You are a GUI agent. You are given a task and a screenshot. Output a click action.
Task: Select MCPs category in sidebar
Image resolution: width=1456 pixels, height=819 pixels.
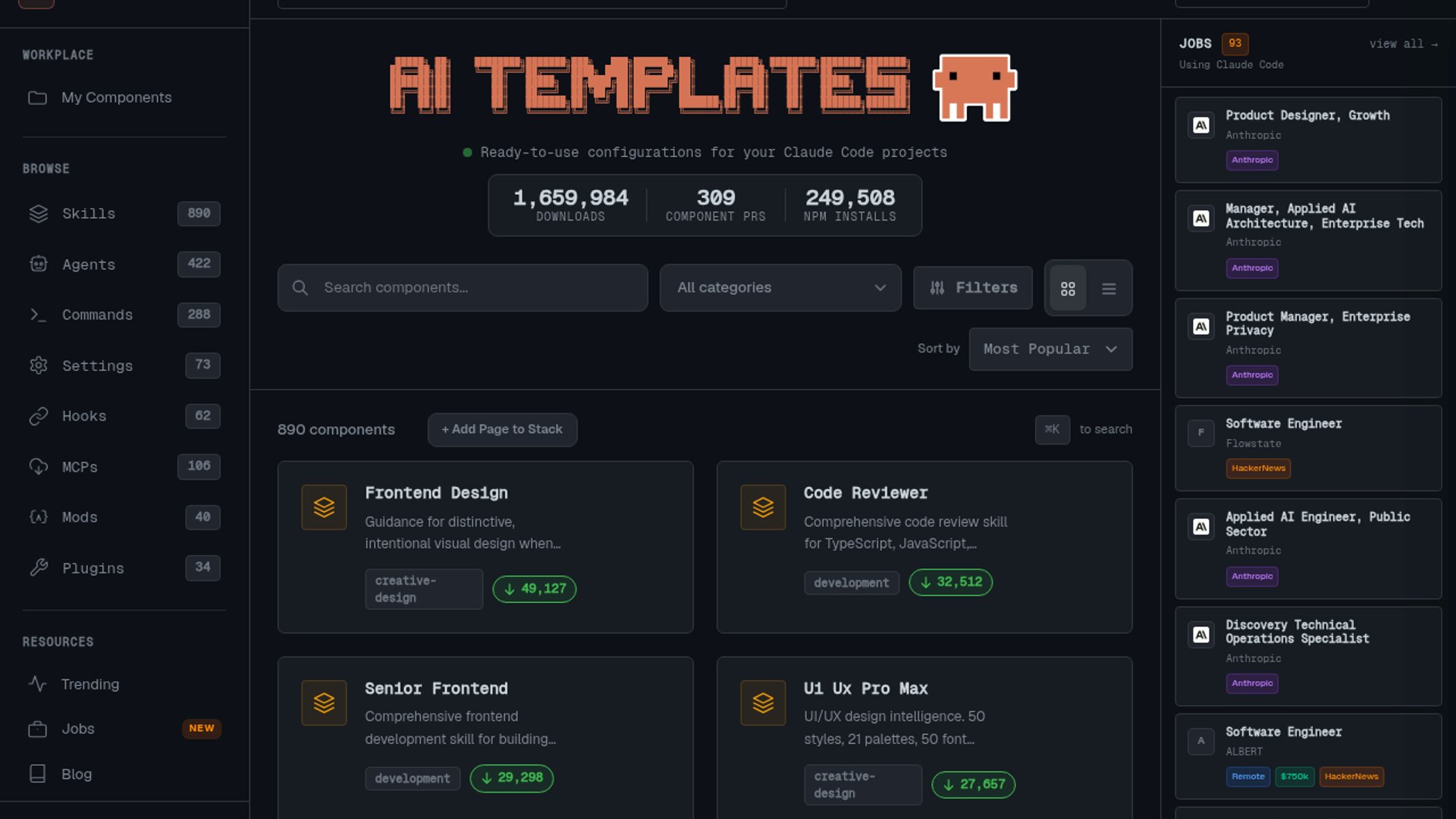point(124,466)
